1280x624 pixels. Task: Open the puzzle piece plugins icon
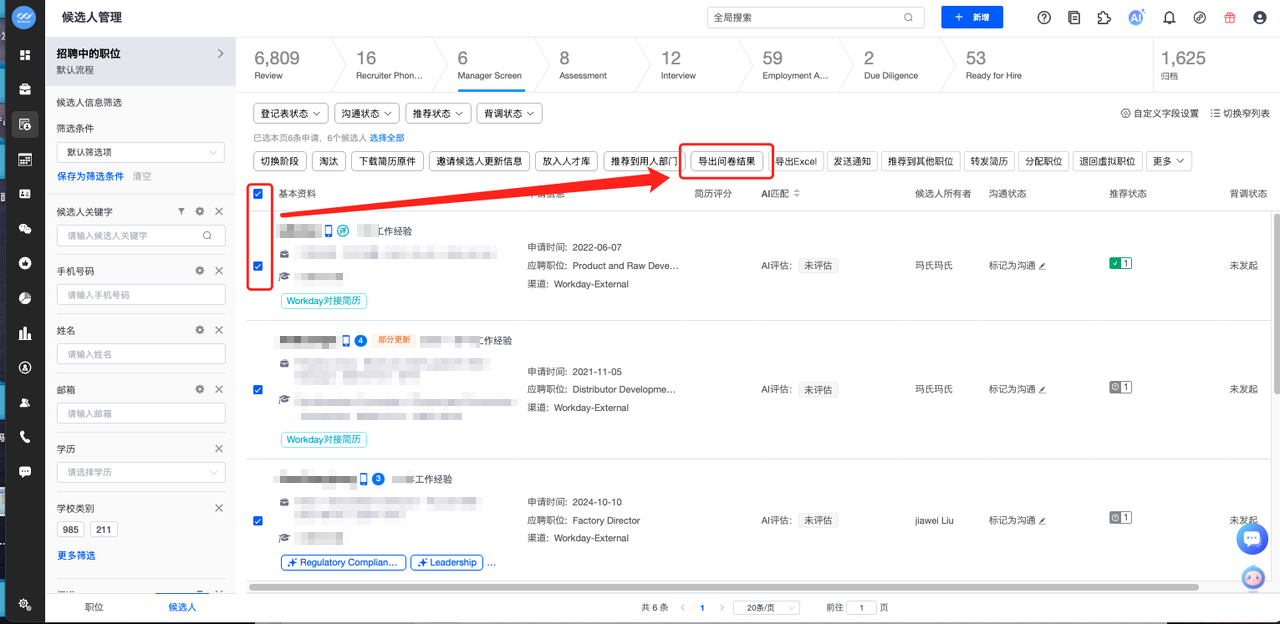point(1104,17)
